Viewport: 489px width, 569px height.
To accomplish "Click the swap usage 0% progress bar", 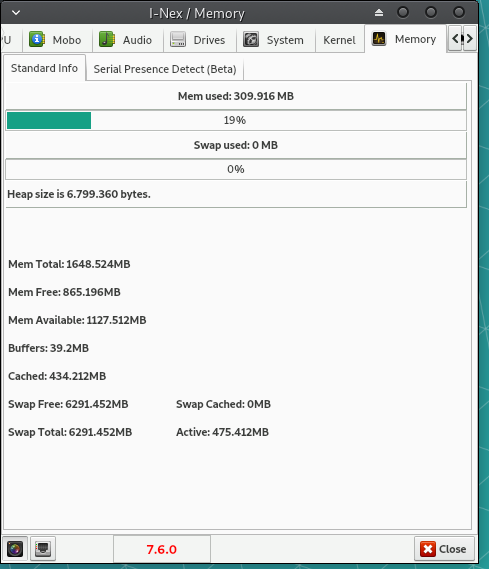I will tap(236, 169).
